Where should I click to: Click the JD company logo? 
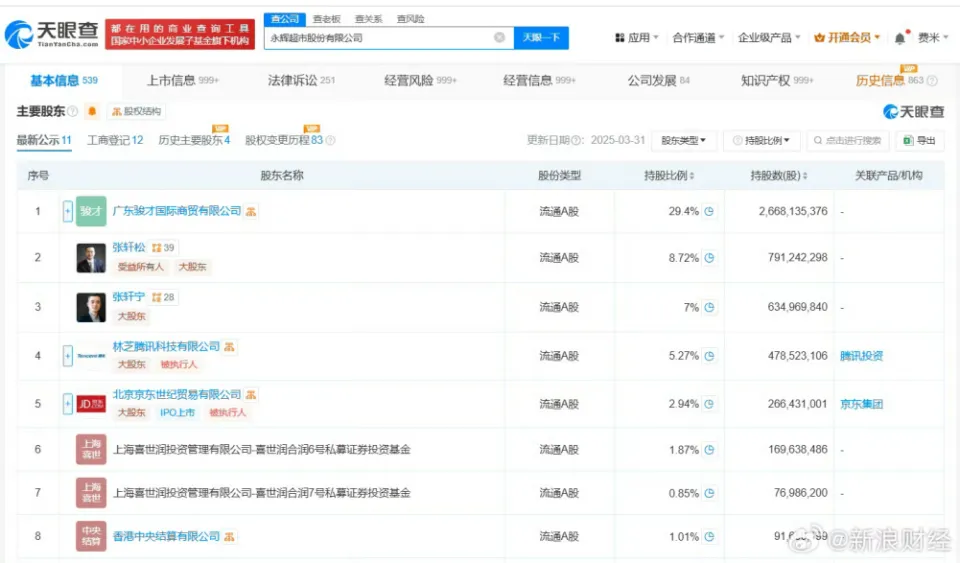click(x=91, y=404)
